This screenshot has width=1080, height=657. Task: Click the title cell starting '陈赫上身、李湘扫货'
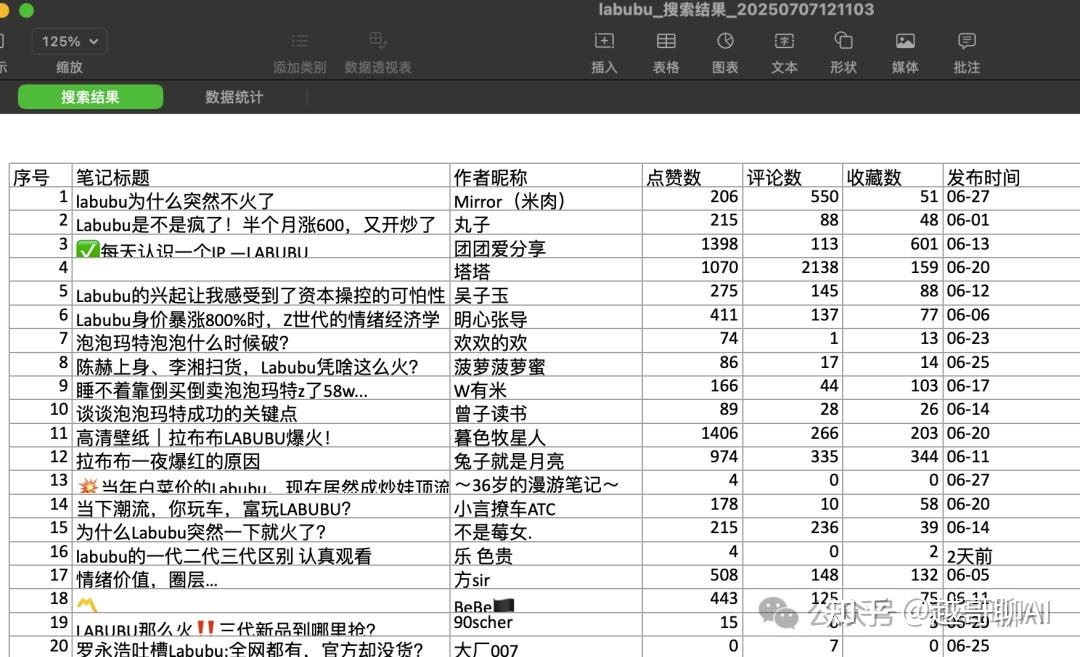[x=260, y=365]
